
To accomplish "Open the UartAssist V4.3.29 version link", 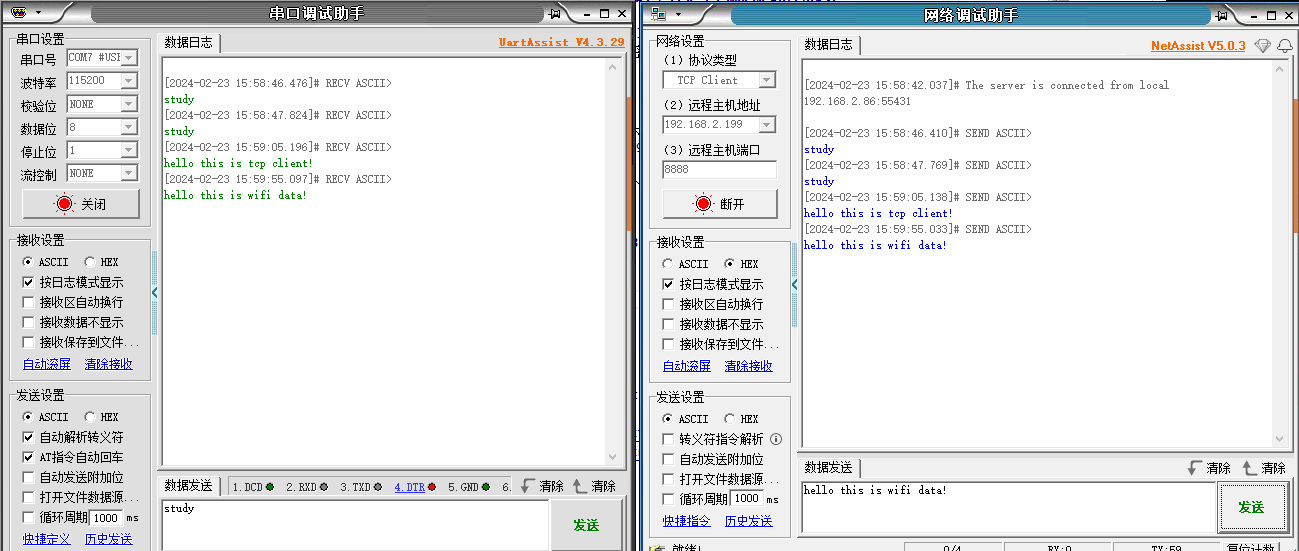I will click(561, 43).
